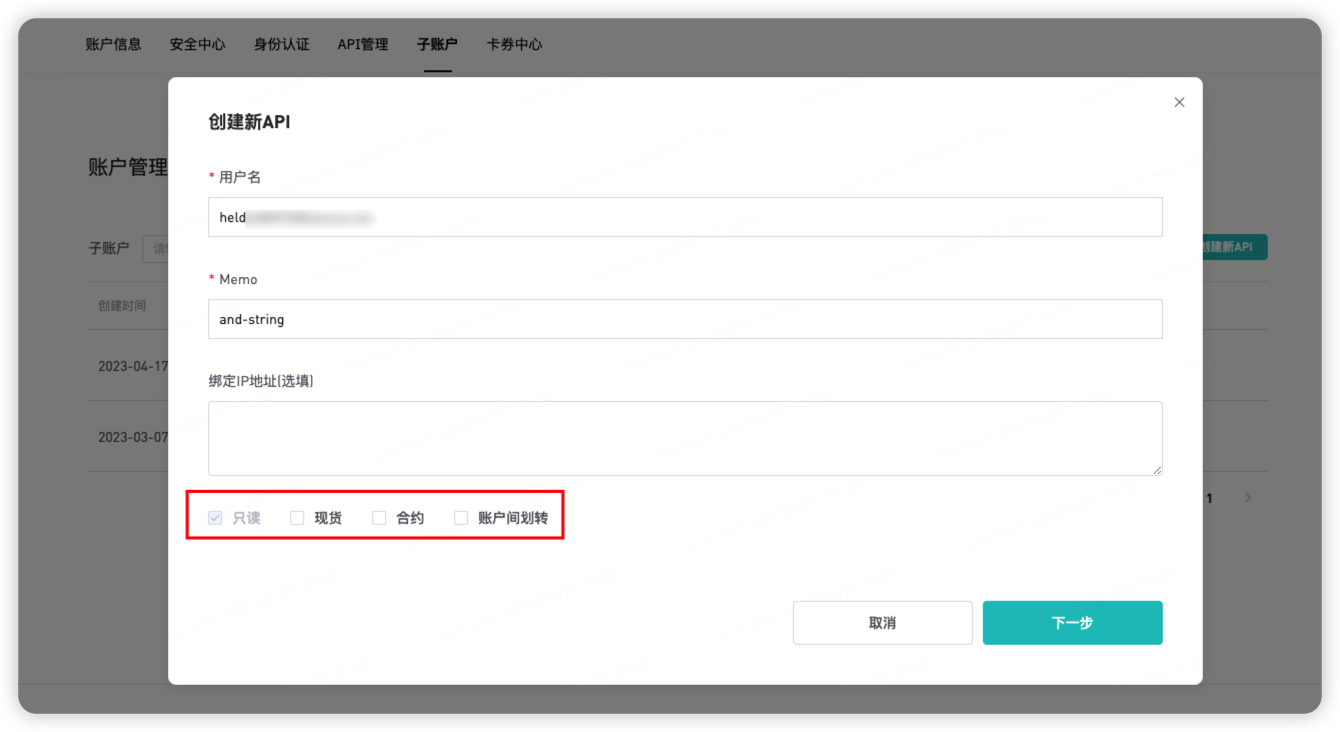Switch to the 安全中心 tab

[197, 44]
